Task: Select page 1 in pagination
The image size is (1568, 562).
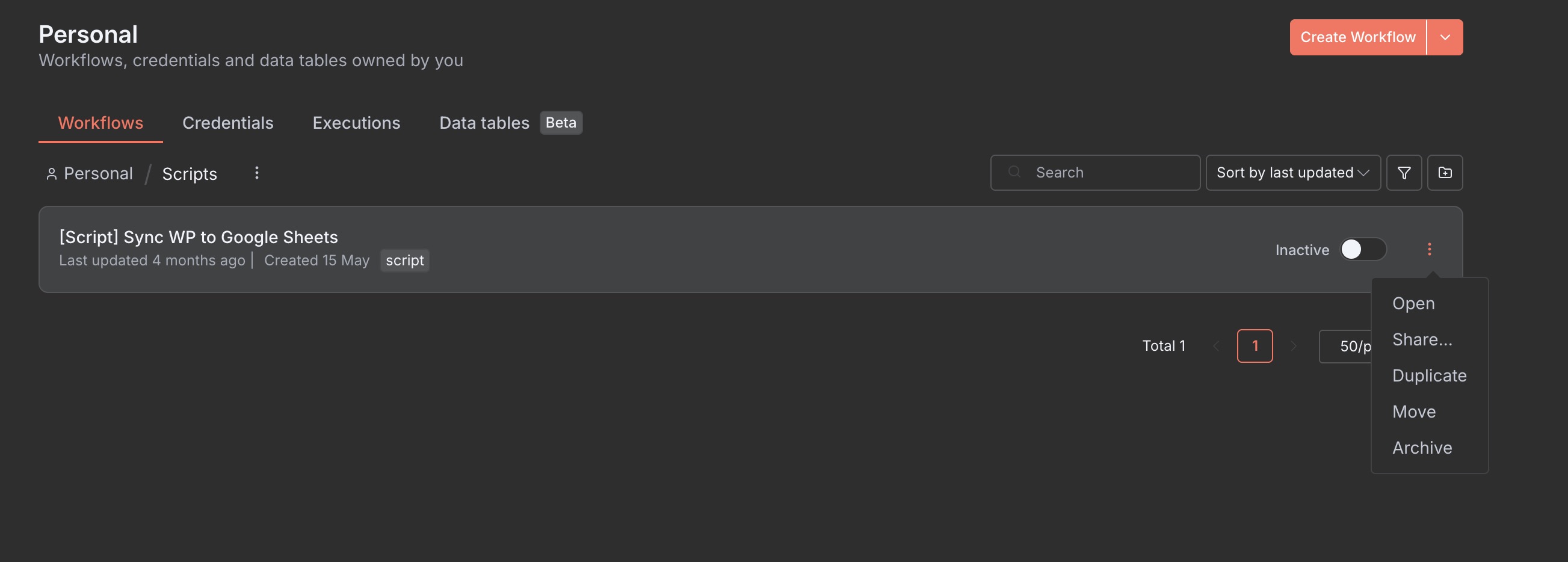Action: pos(1255,346)
